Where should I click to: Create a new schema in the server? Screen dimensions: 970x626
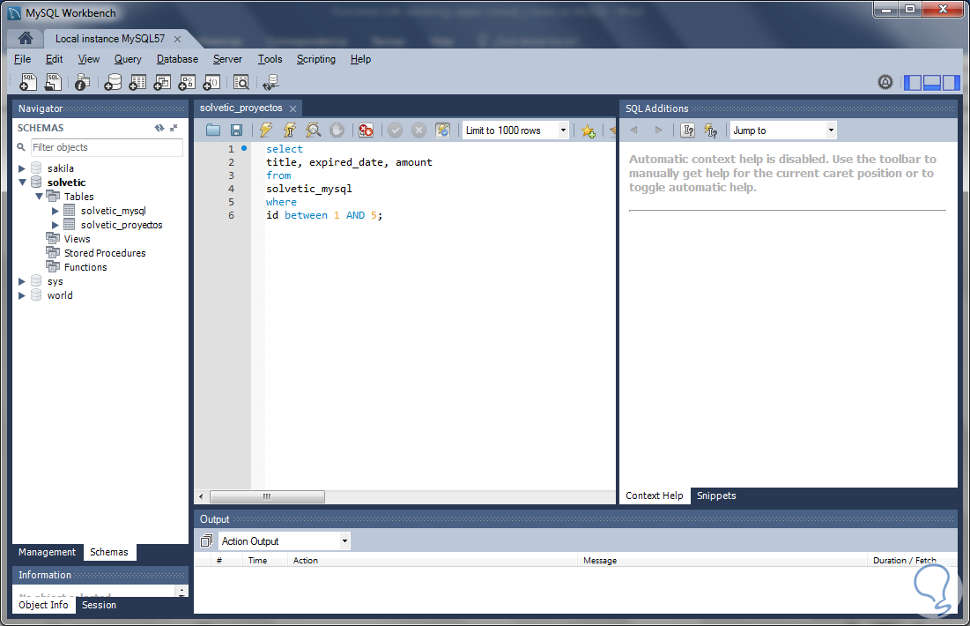pos(113,82)
